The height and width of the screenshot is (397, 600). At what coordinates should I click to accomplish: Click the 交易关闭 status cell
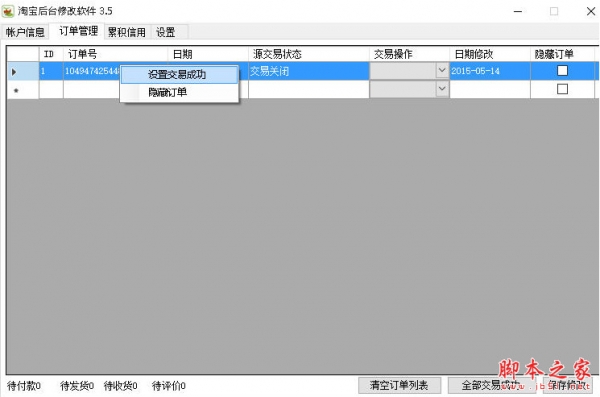click(x=308, y=71)
